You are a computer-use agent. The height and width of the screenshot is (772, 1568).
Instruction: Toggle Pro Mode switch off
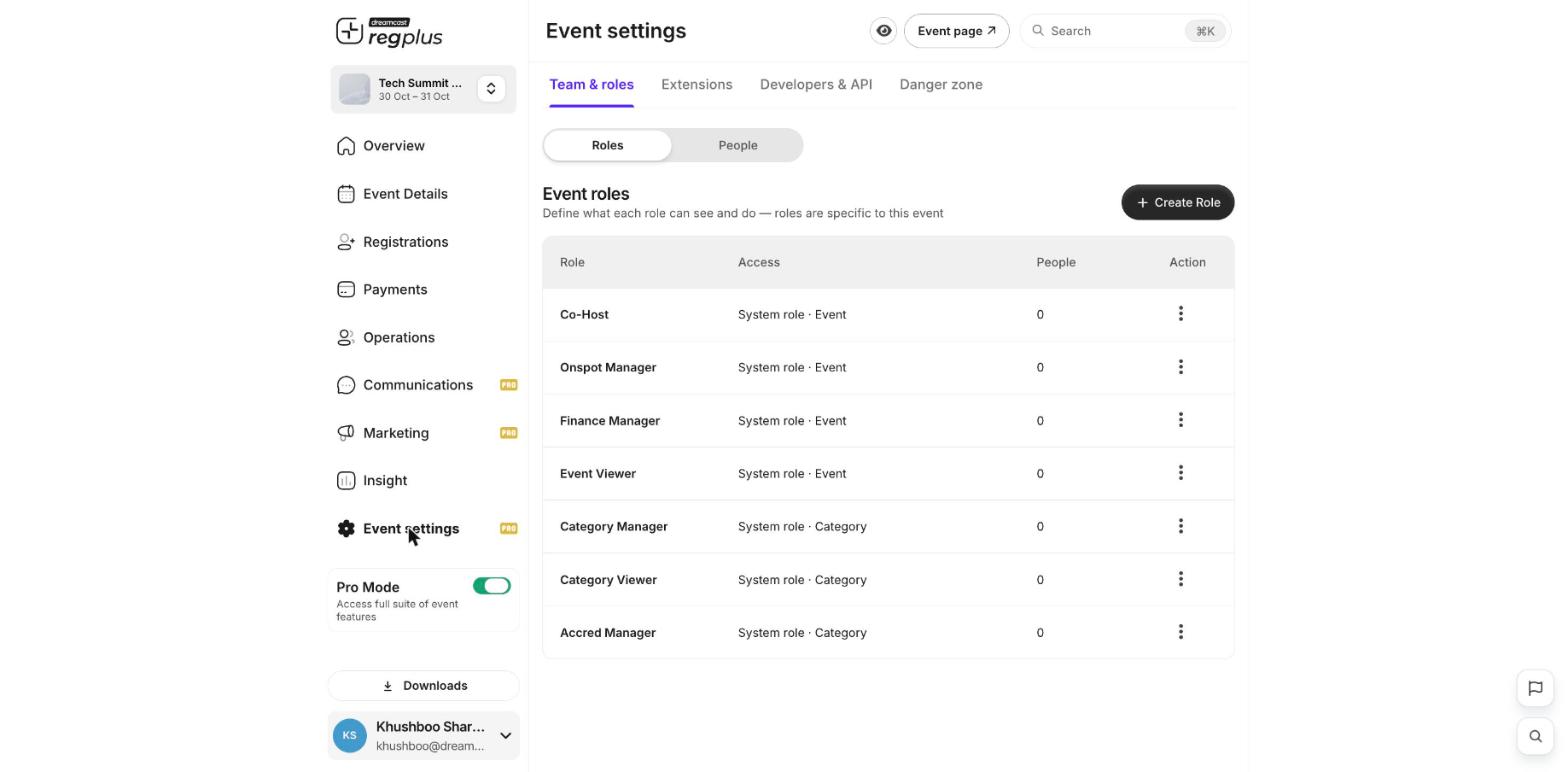pos(492,586)
